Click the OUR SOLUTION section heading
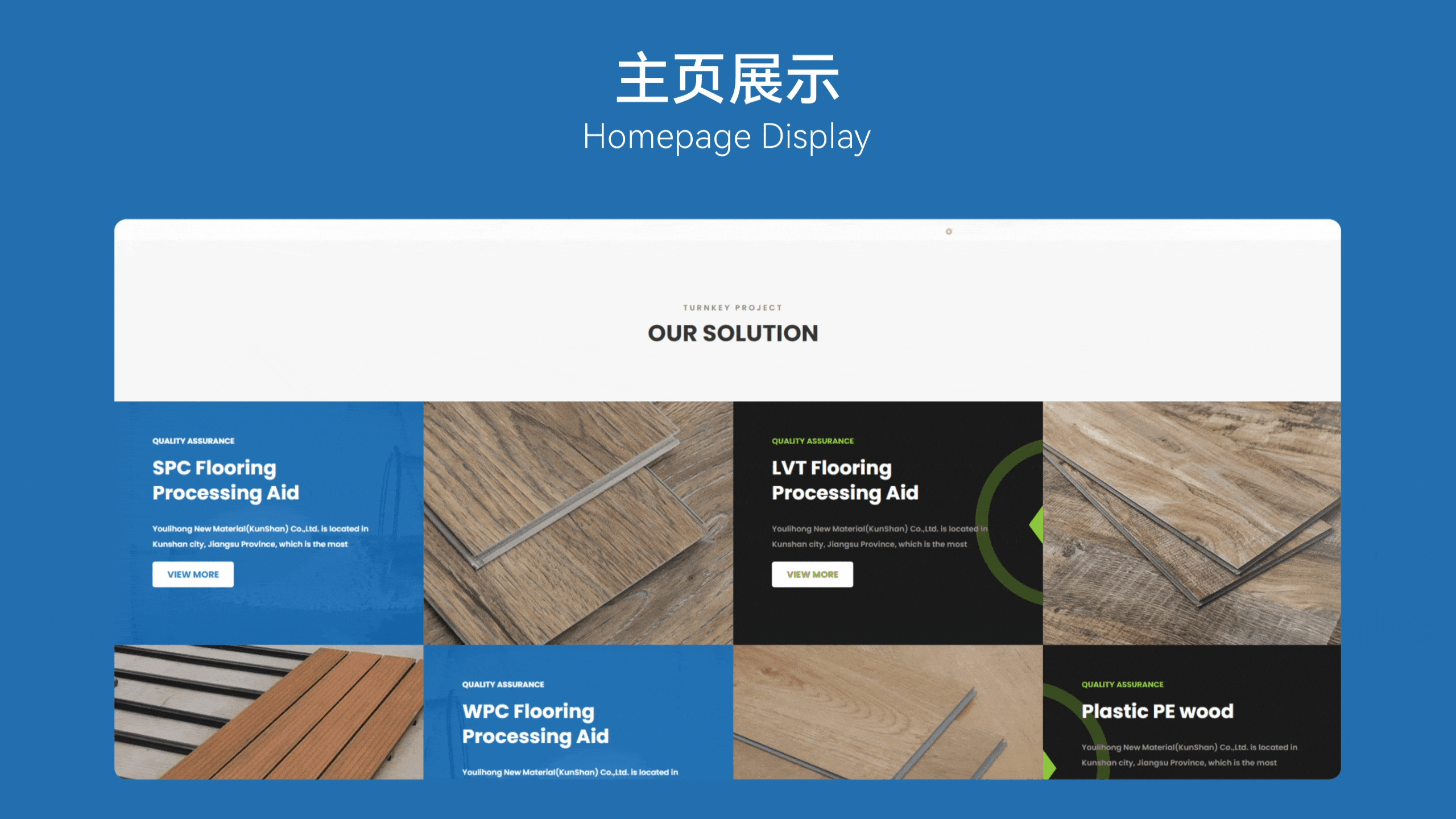 pos(733,333)
